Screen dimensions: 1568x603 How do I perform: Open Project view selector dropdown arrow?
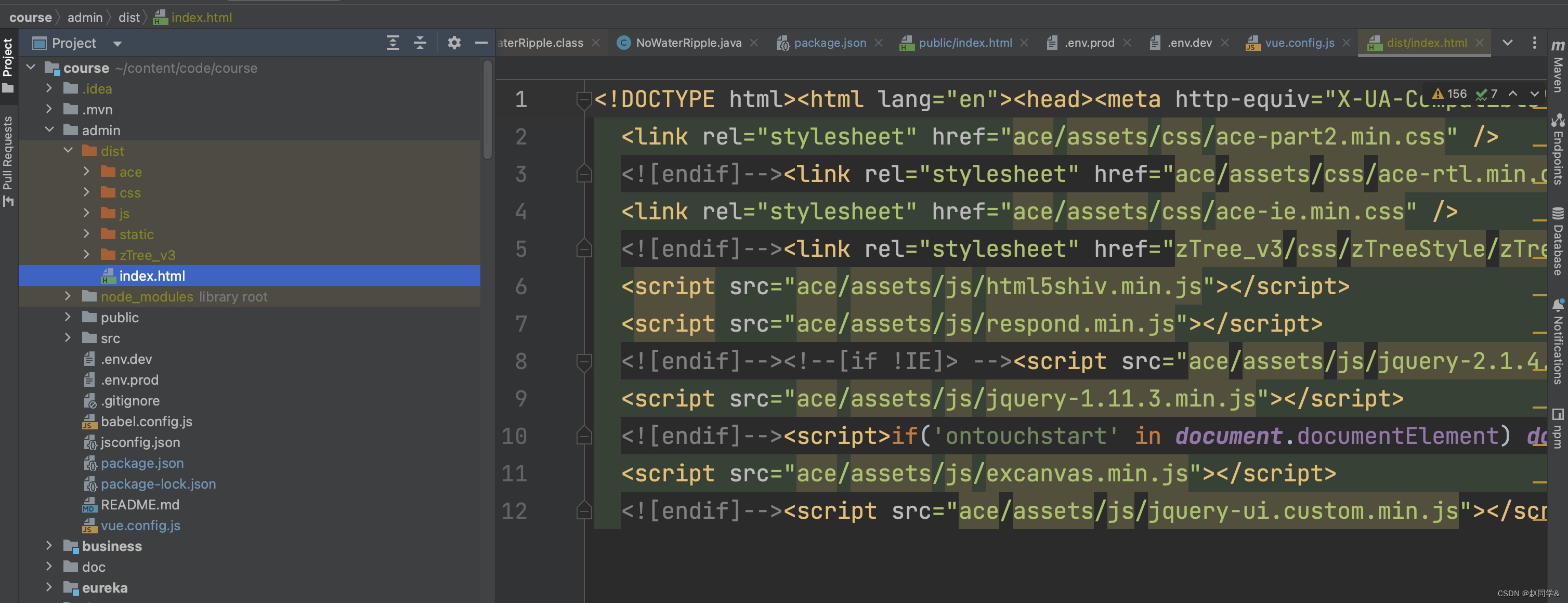(x=117, y=44)
